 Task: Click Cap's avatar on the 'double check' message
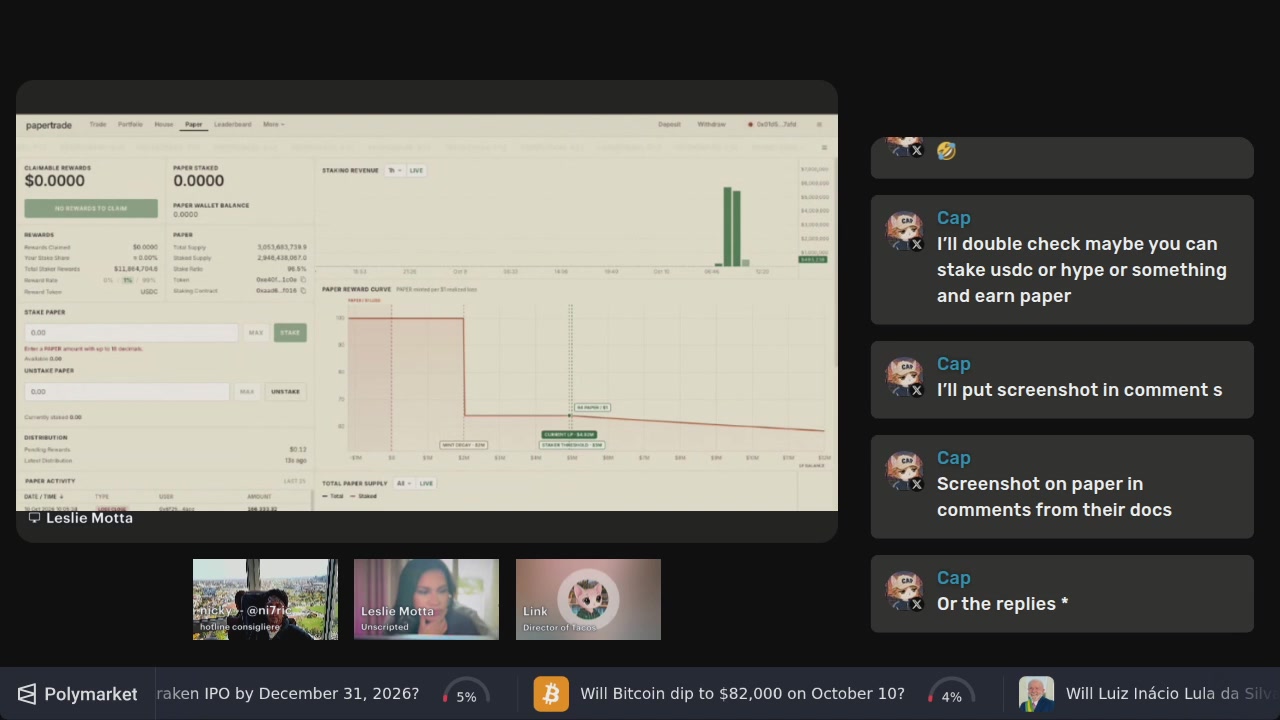click(x=905, y=231)
